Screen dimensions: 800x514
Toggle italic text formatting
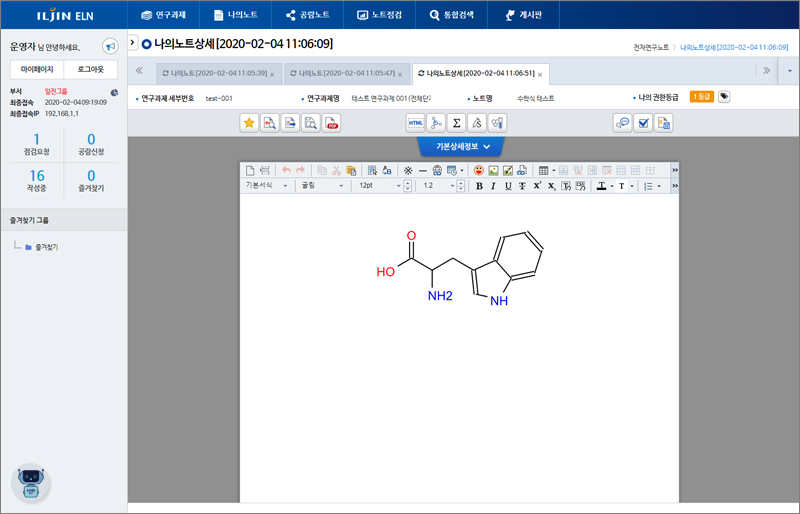pos(493,186)
